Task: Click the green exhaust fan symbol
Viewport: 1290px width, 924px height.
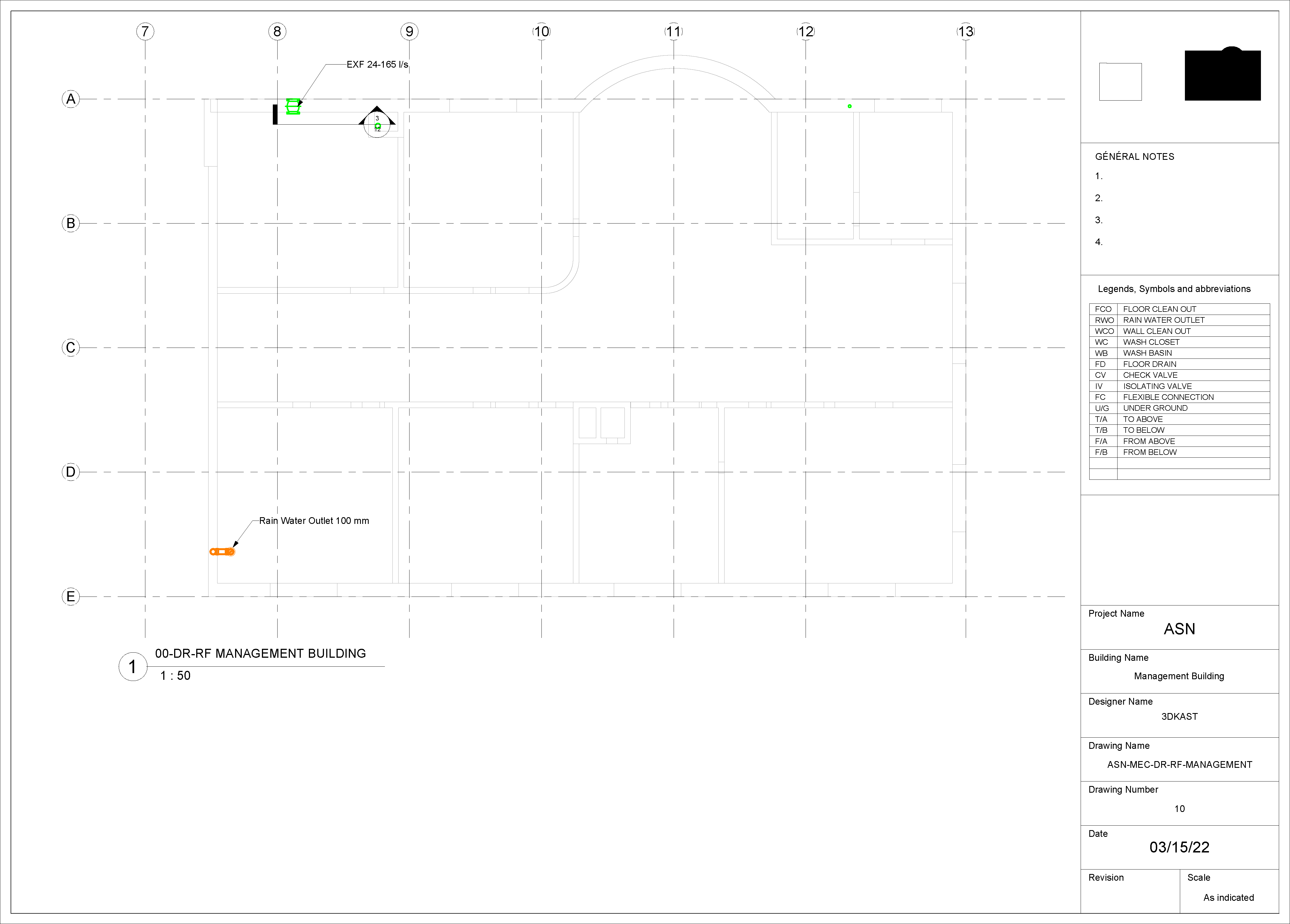Action: point(293,106)
